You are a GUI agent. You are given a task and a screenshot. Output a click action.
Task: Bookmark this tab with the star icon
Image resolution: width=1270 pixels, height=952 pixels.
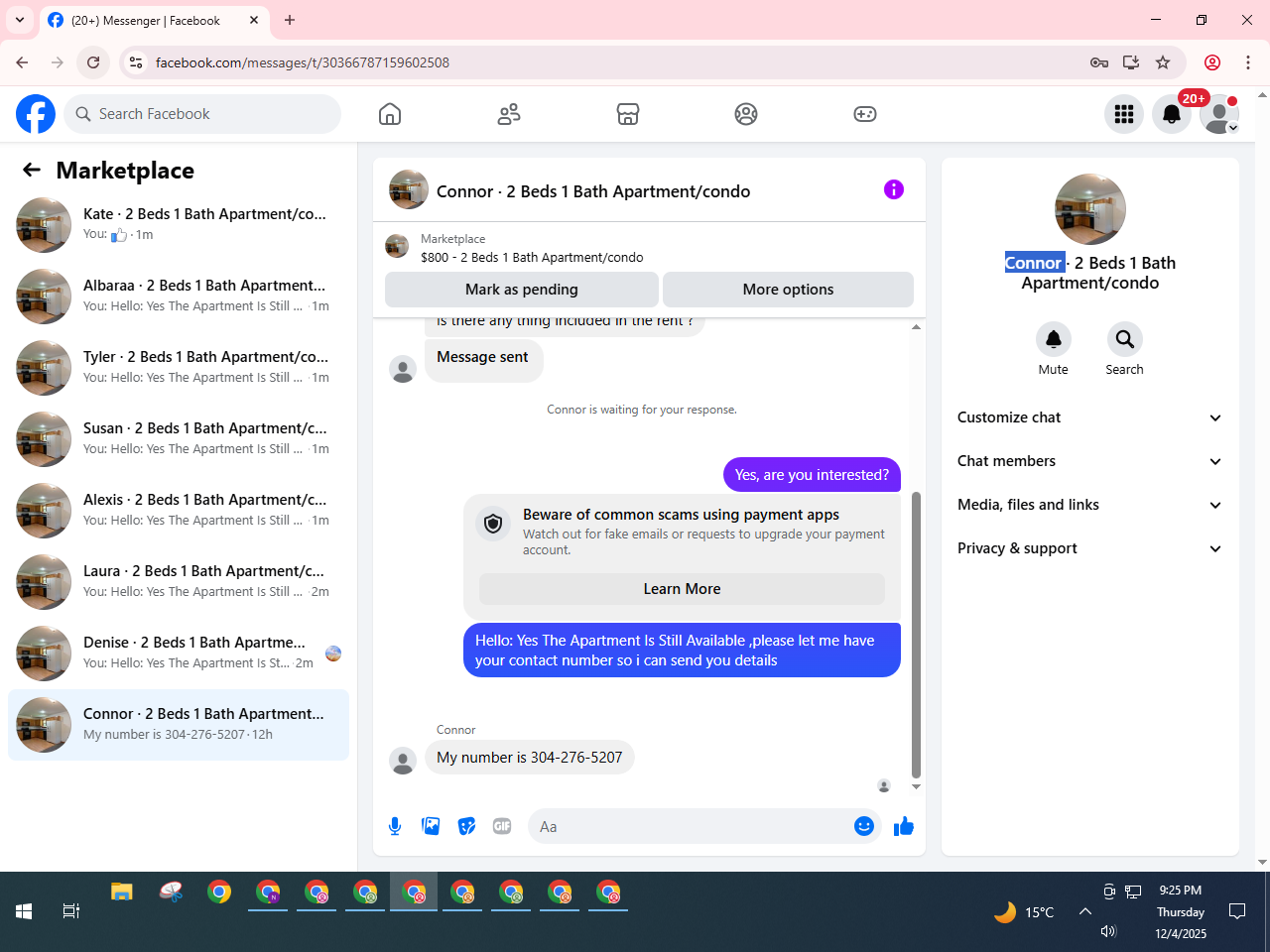(x=1163, y=62)
